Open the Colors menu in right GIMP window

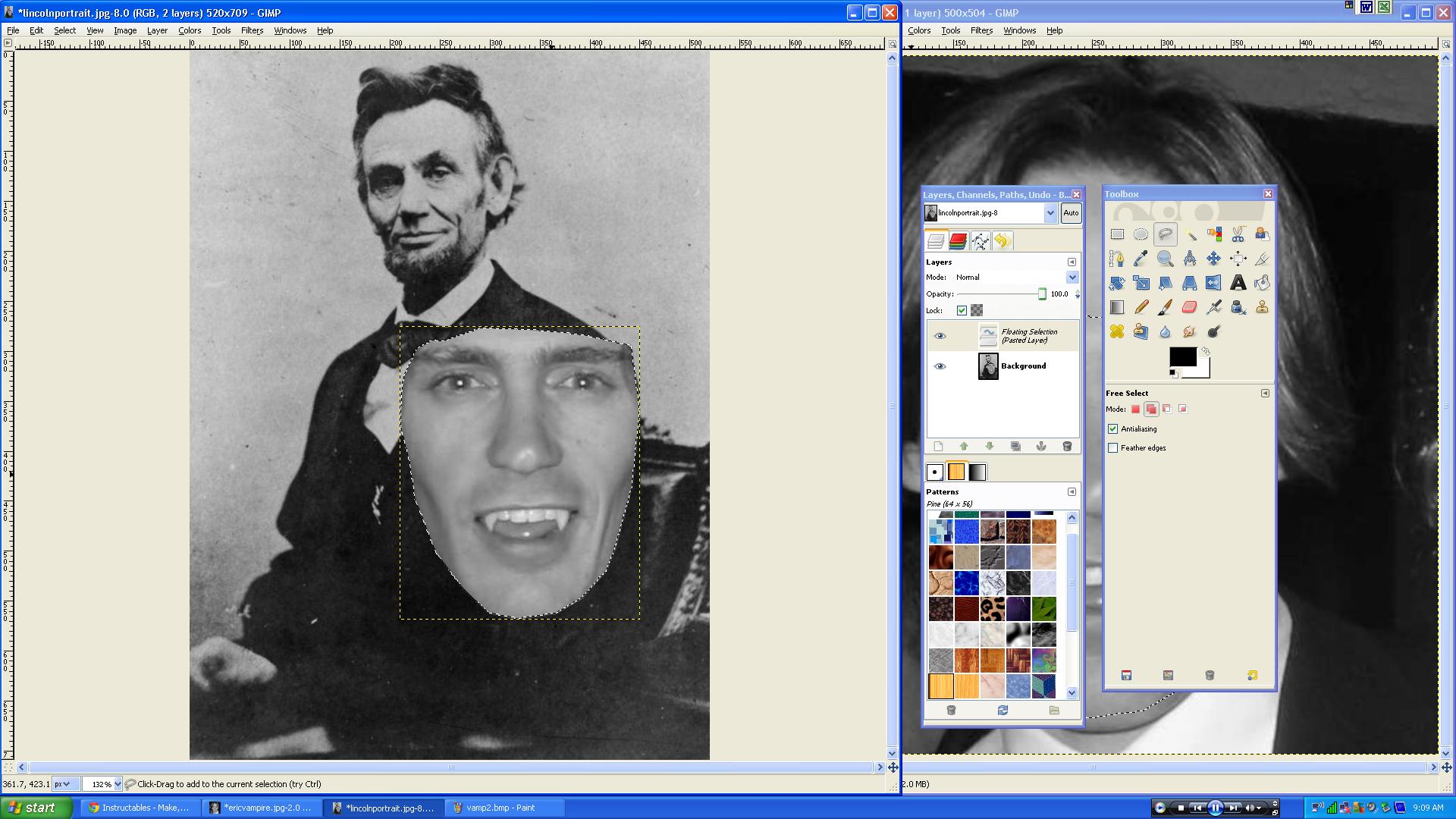click(919, 30)
